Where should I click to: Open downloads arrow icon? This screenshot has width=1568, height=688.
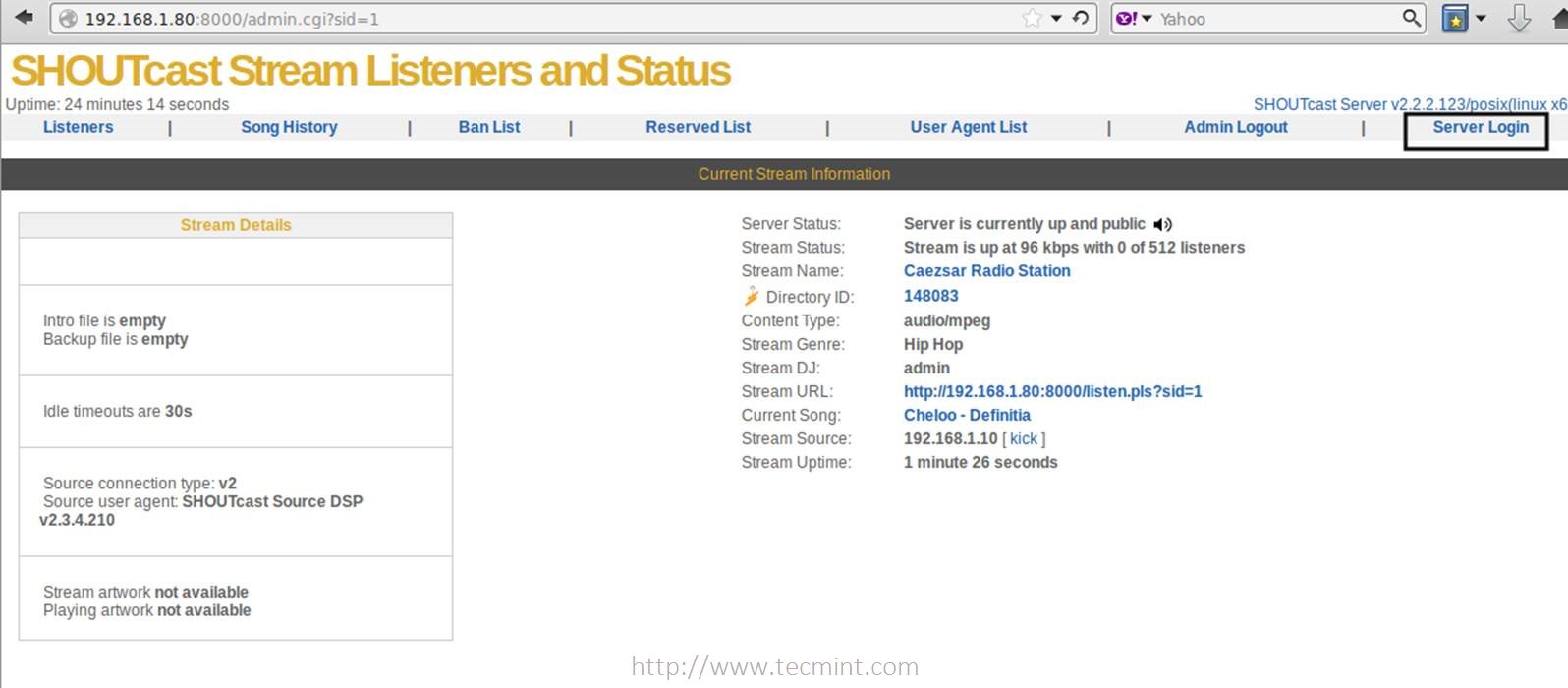click(1519, 18)
